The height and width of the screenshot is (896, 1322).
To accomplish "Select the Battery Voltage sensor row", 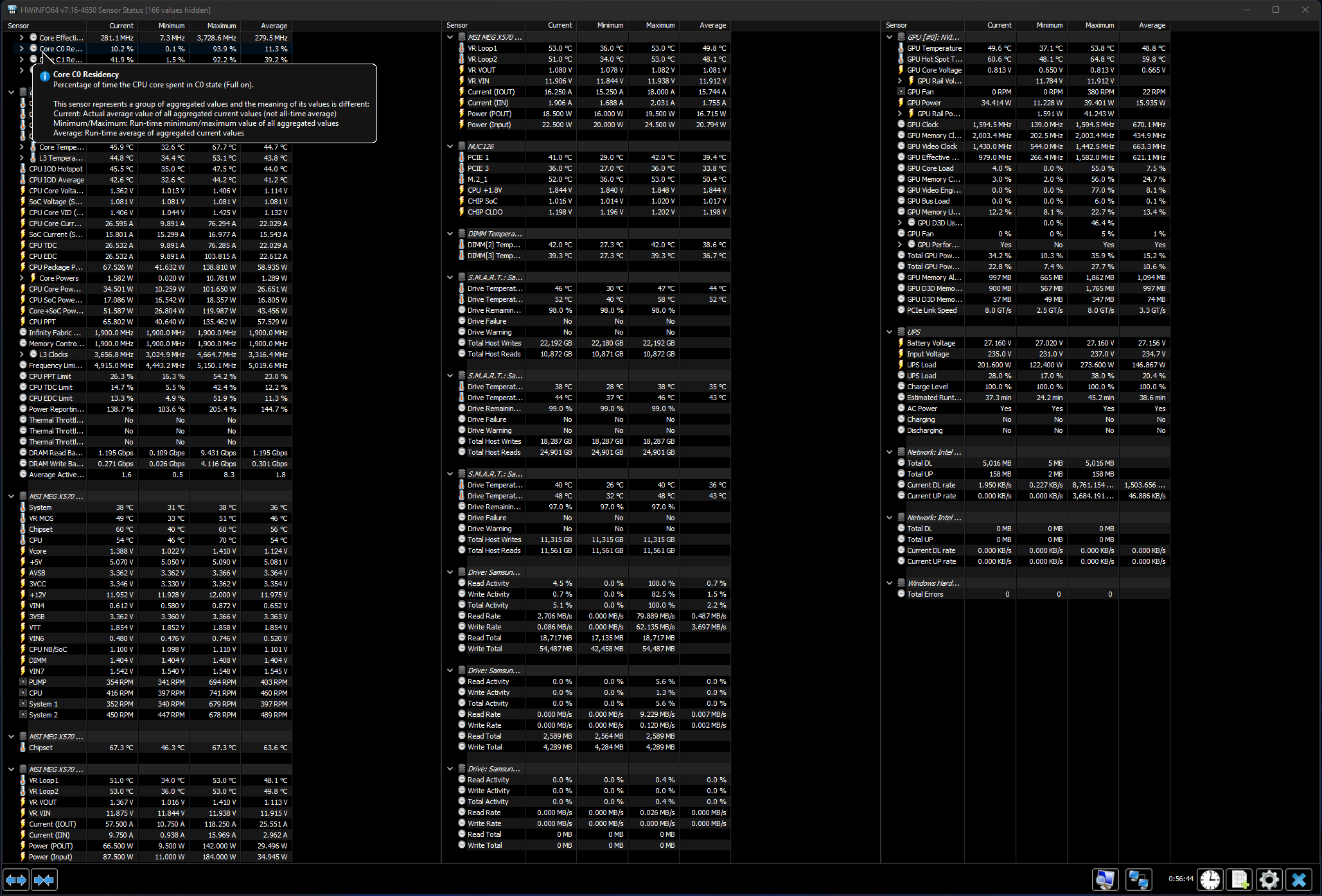I will point(931,343).
